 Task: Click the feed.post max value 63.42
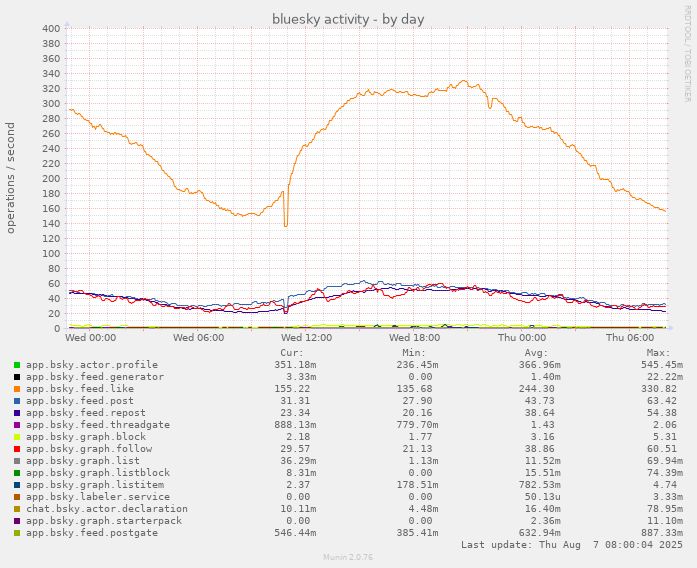point(661,401)
